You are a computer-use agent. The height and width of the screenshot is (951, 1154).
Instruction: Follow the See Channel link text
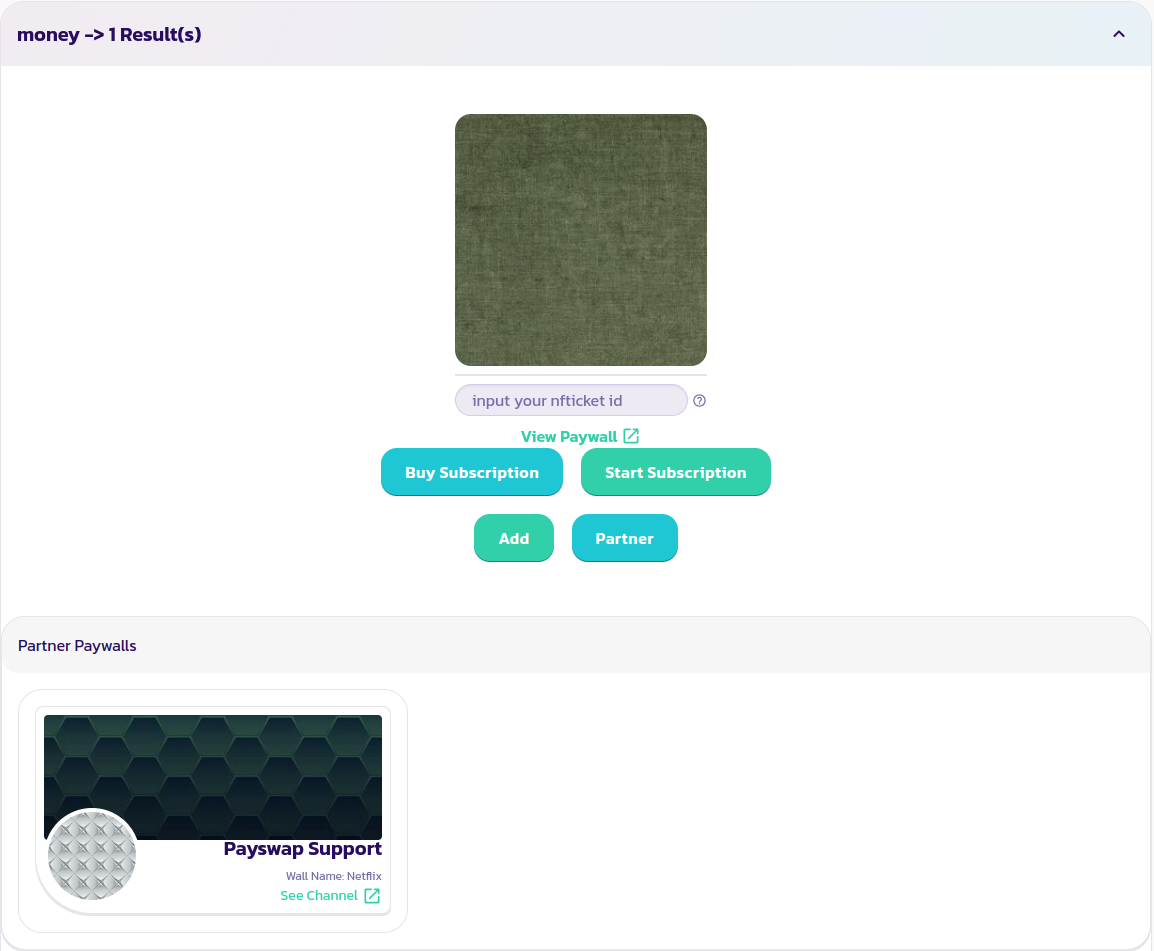point(319,896)
